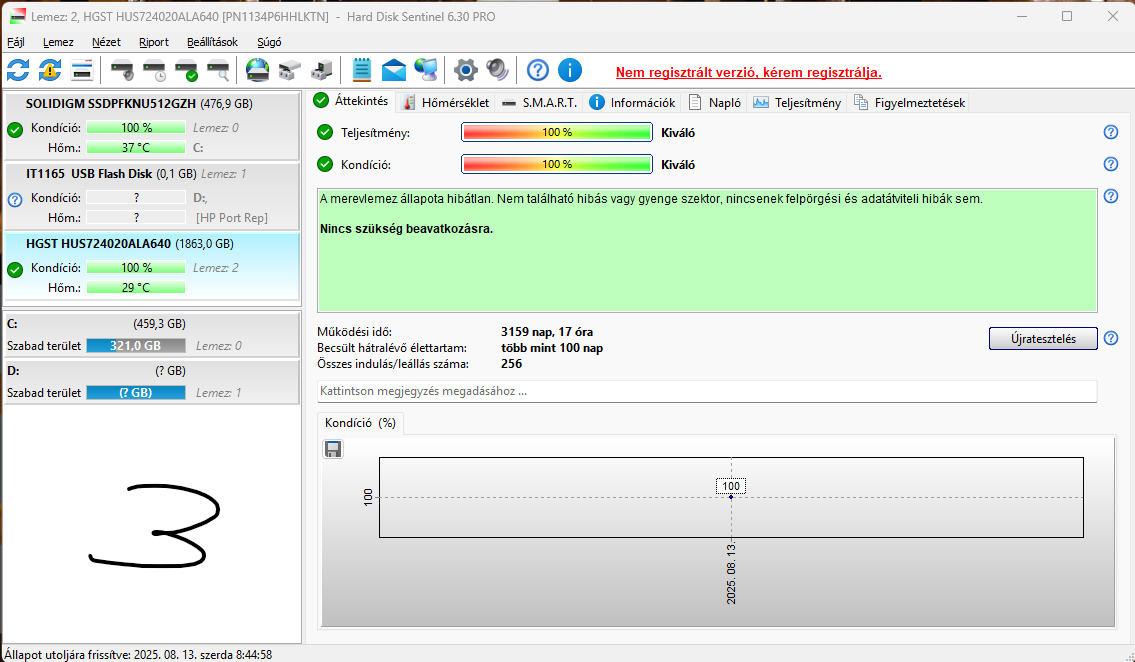Open the Riport menu

click(x=153, y=42)
